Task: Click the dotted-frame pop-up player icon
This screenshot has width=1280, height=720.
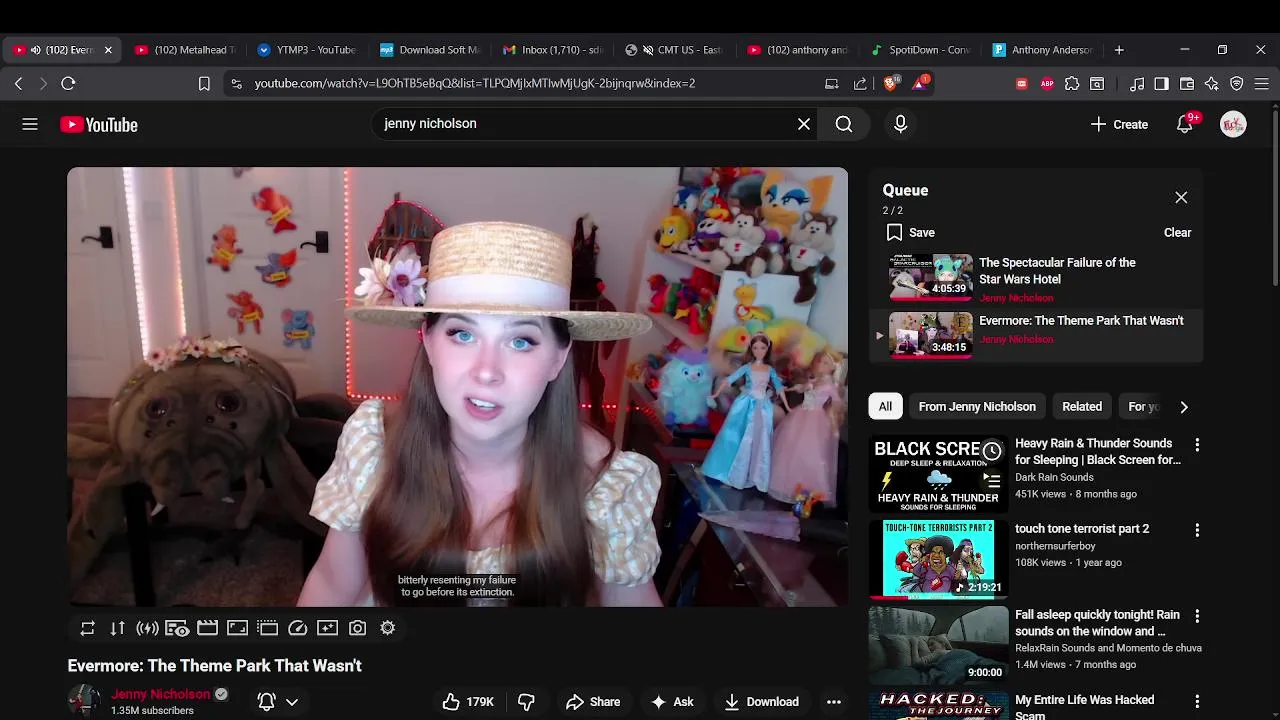Action: click(x=267, y=628)
